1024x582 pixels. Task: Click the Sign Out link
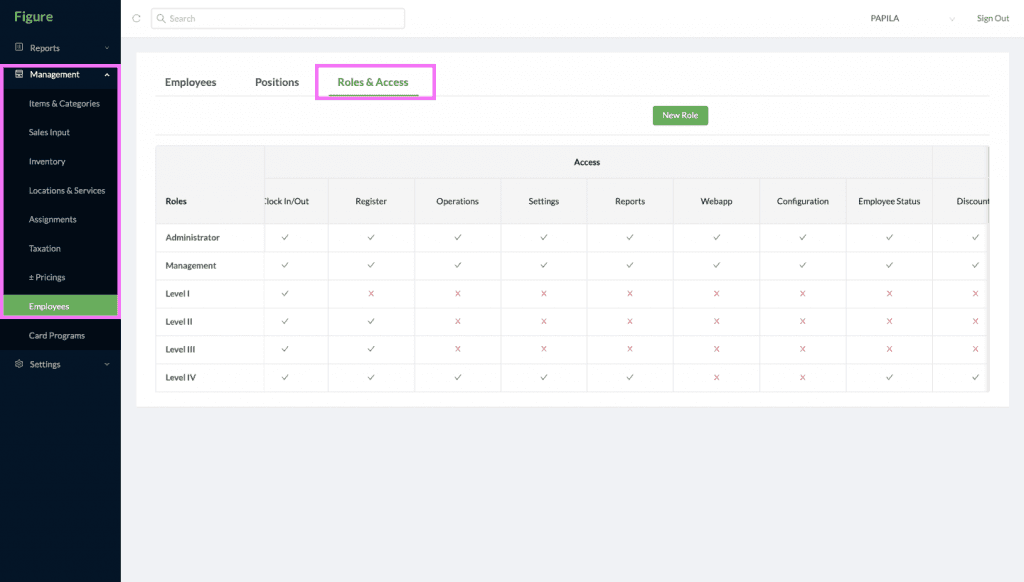tap(993, 18)
